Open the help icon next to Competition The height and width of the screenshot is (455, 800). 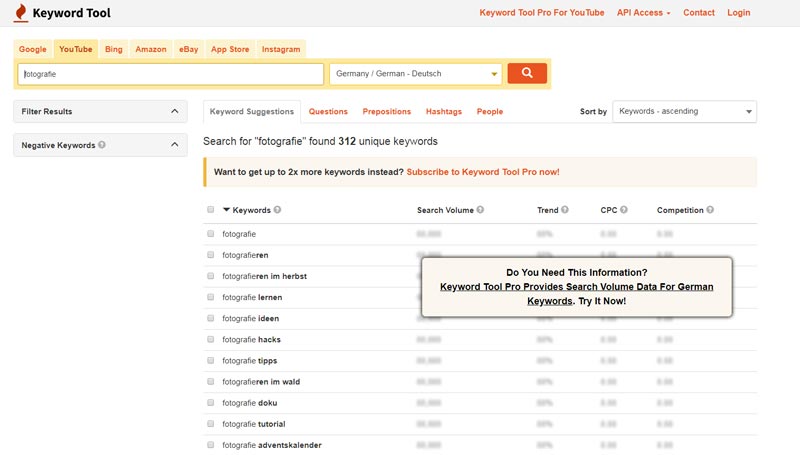(710, 210)
